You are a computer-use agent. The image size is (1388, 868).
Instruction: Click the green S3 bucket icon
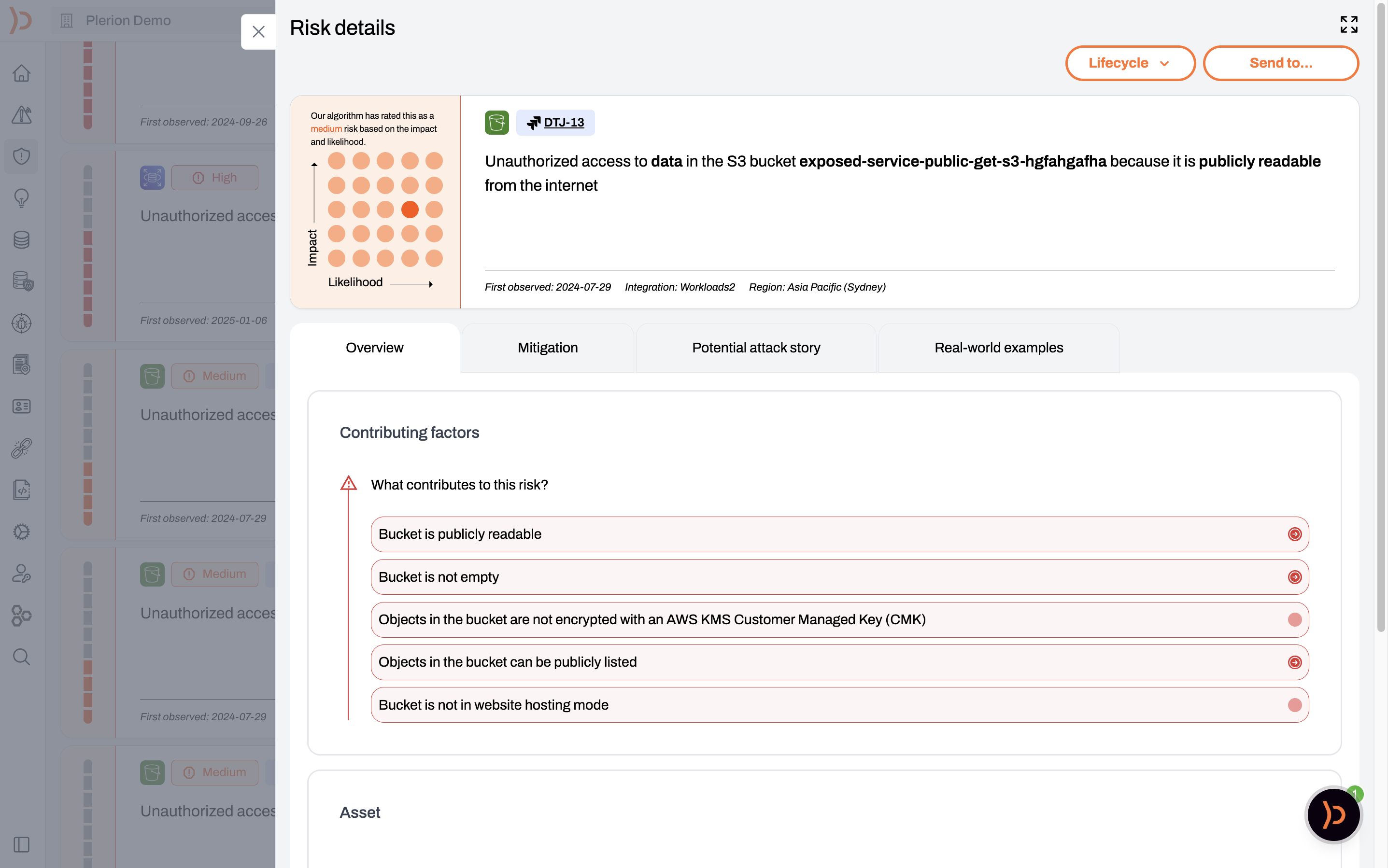(x=496, y=122)
